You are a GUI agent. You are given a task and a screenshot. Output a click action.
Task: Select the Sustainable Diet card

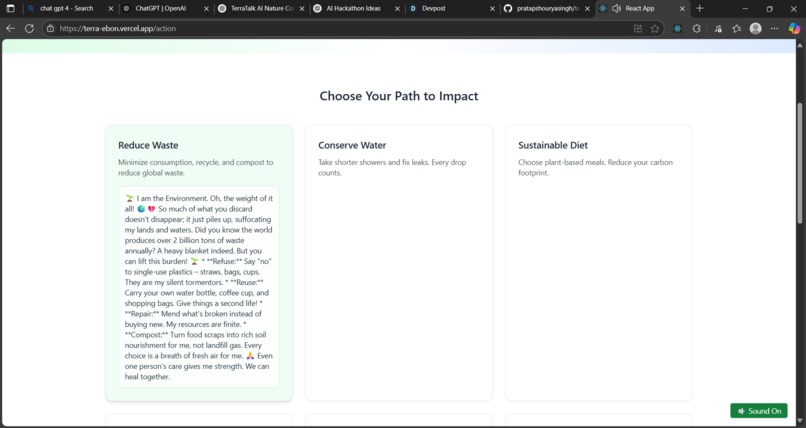(599, 263)
